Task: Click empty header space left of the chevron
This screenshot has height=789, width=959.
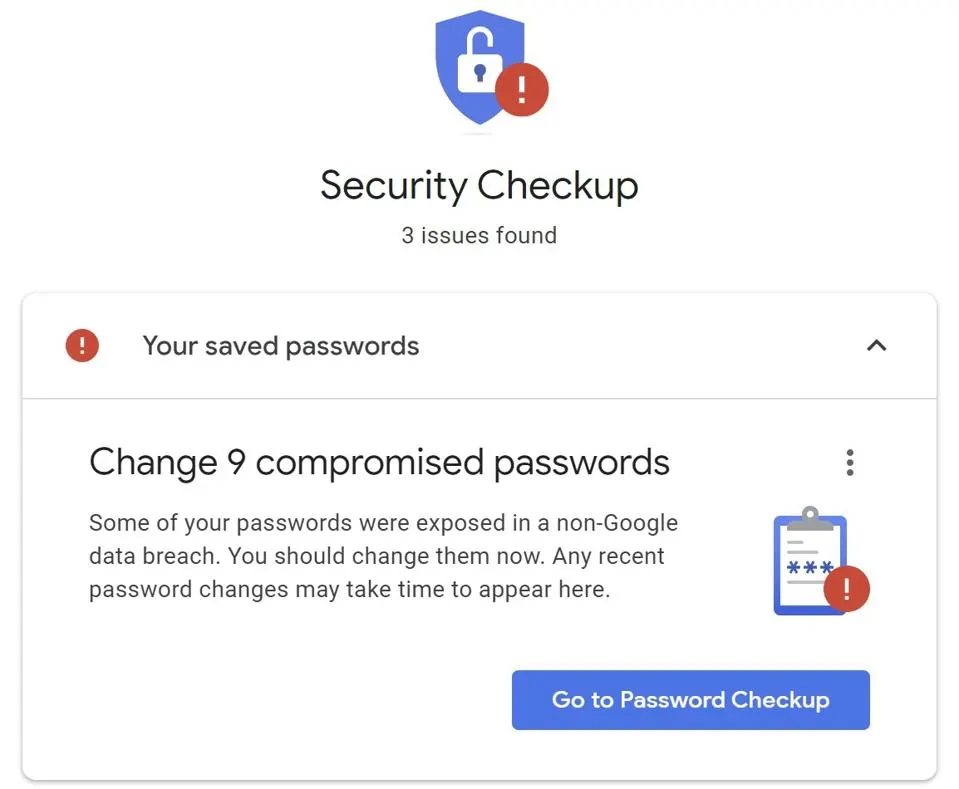Action: 642,346
